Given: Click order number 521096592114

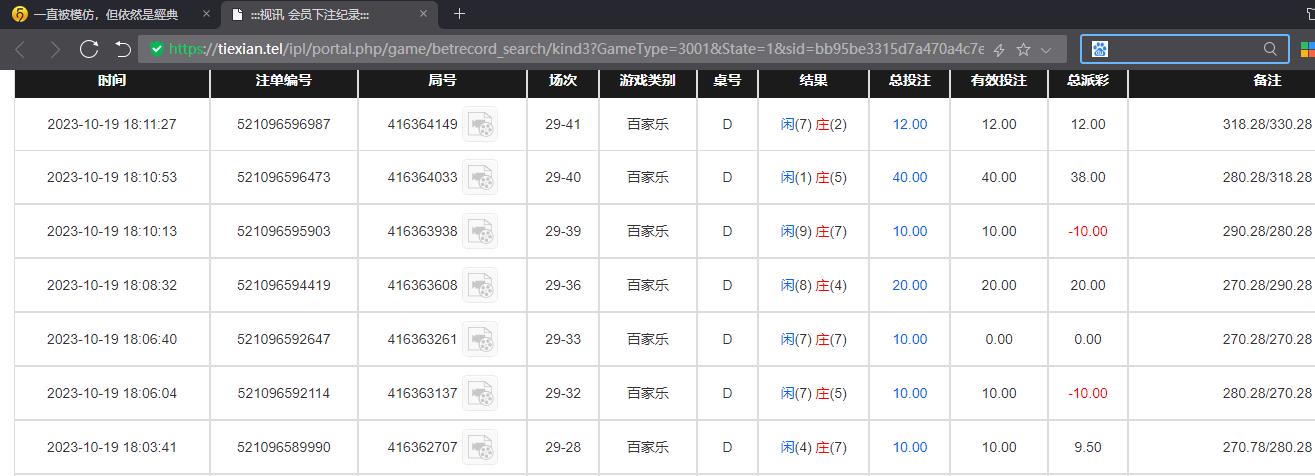Looking at the screenshot, I should [283, 393].
